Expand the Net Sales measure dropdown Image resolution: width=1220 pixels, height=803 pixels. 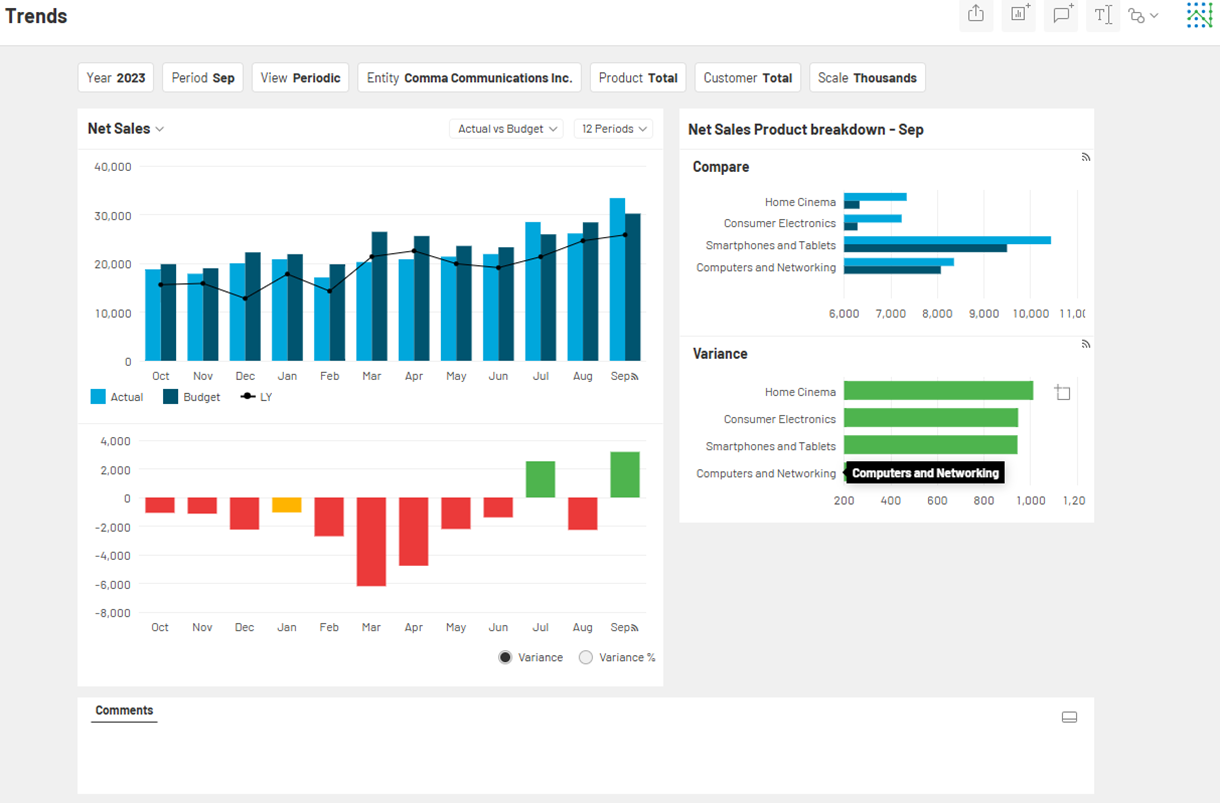(x=126, y=129)
